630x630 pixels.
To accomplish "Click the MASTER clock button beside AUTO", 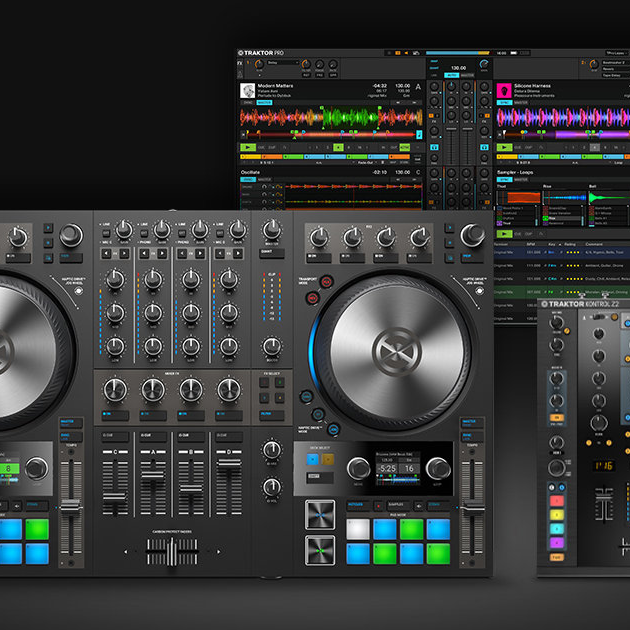I will tap(467, 75).
